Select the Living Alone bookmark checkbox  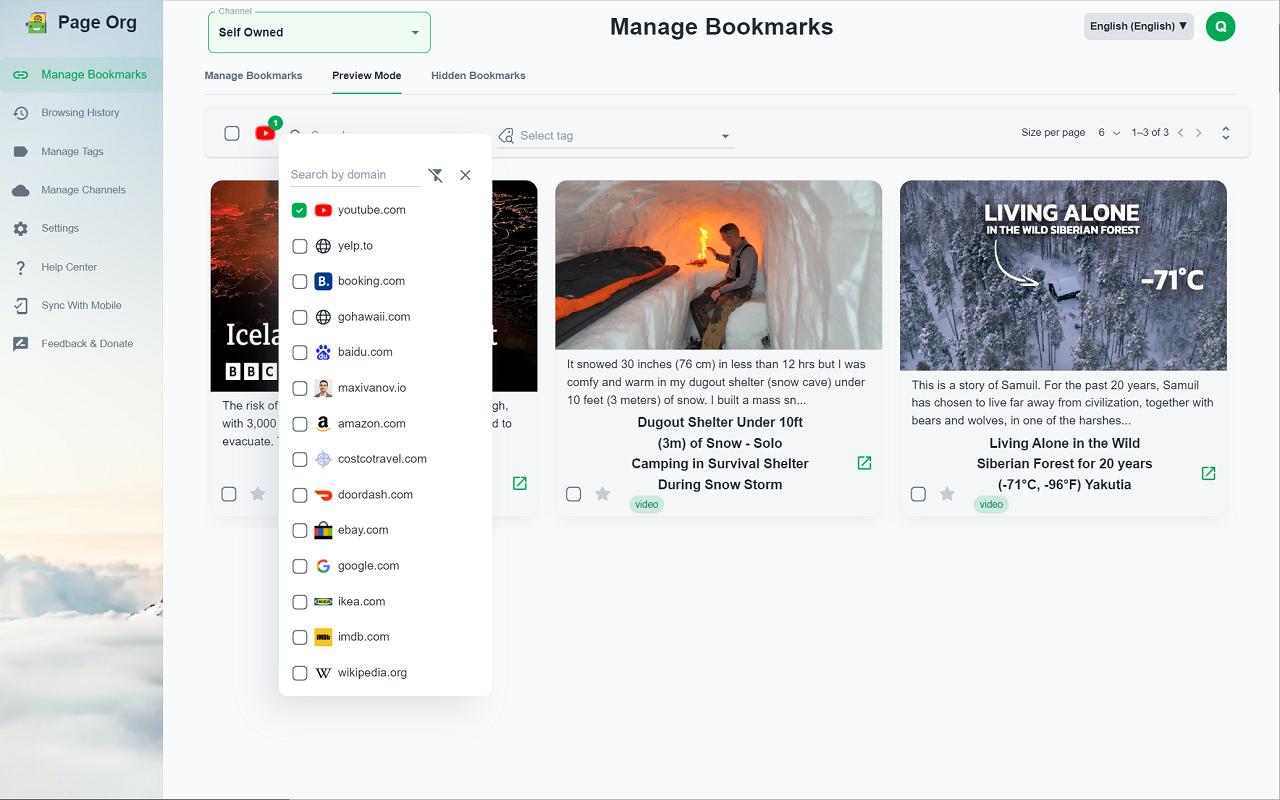918,494
